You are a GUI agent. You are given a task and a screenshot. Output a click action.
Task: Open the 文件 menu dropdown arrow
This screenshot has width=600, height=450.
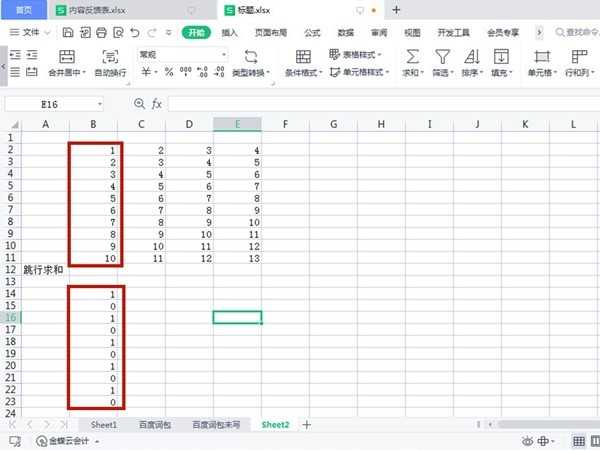tap(47, 33)
